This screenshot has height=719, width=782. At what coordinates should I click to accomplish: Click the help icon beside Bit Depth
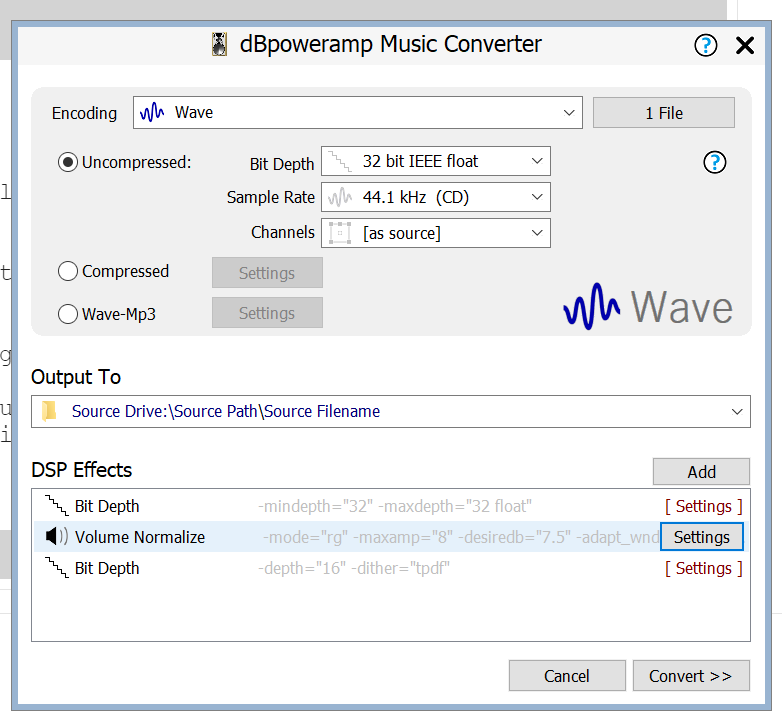click(x=715, y=162)
